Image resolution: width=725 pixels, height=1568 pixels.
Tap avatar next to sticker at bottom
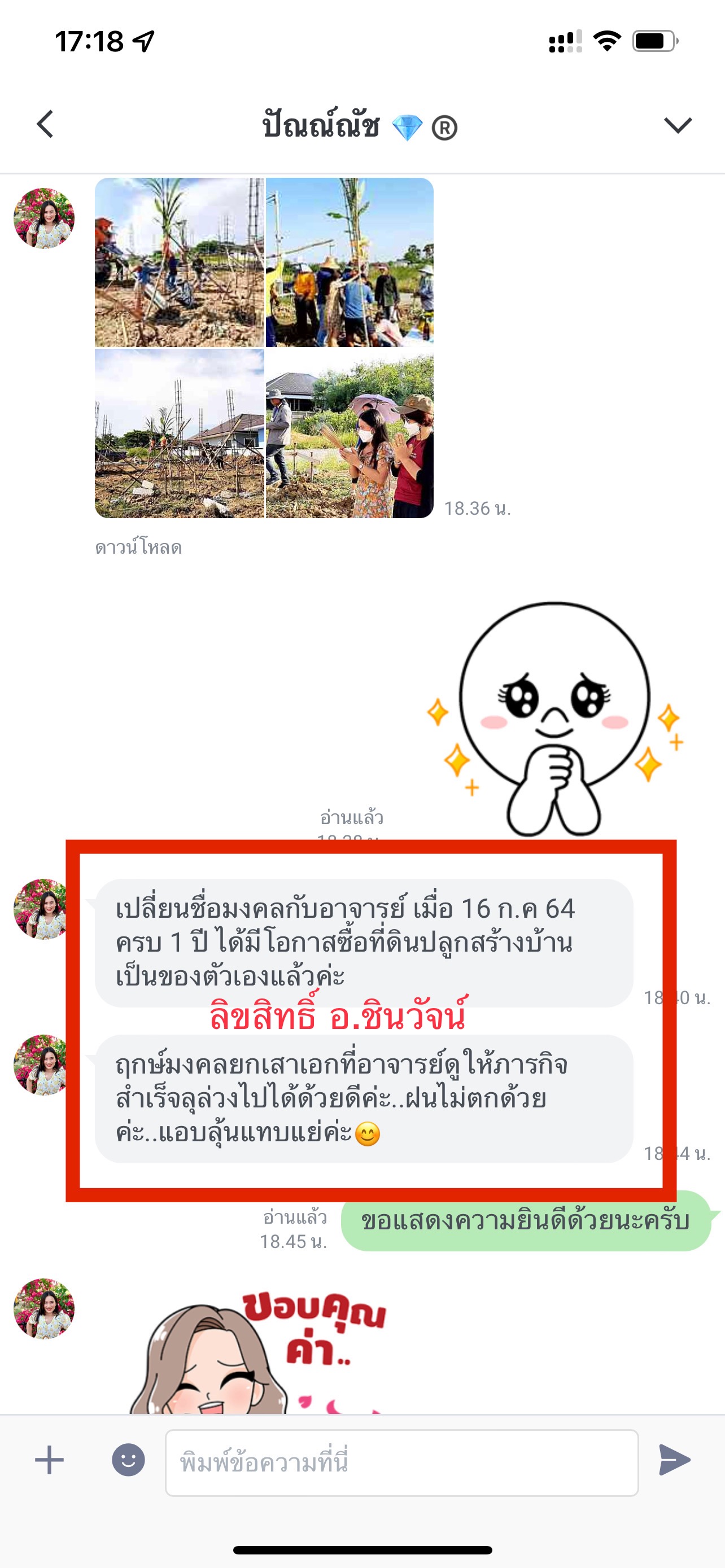(44, 1309)
